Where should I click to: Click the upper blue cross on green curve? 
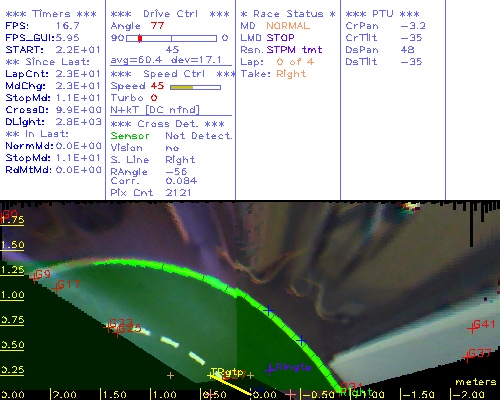click(268, 311)
